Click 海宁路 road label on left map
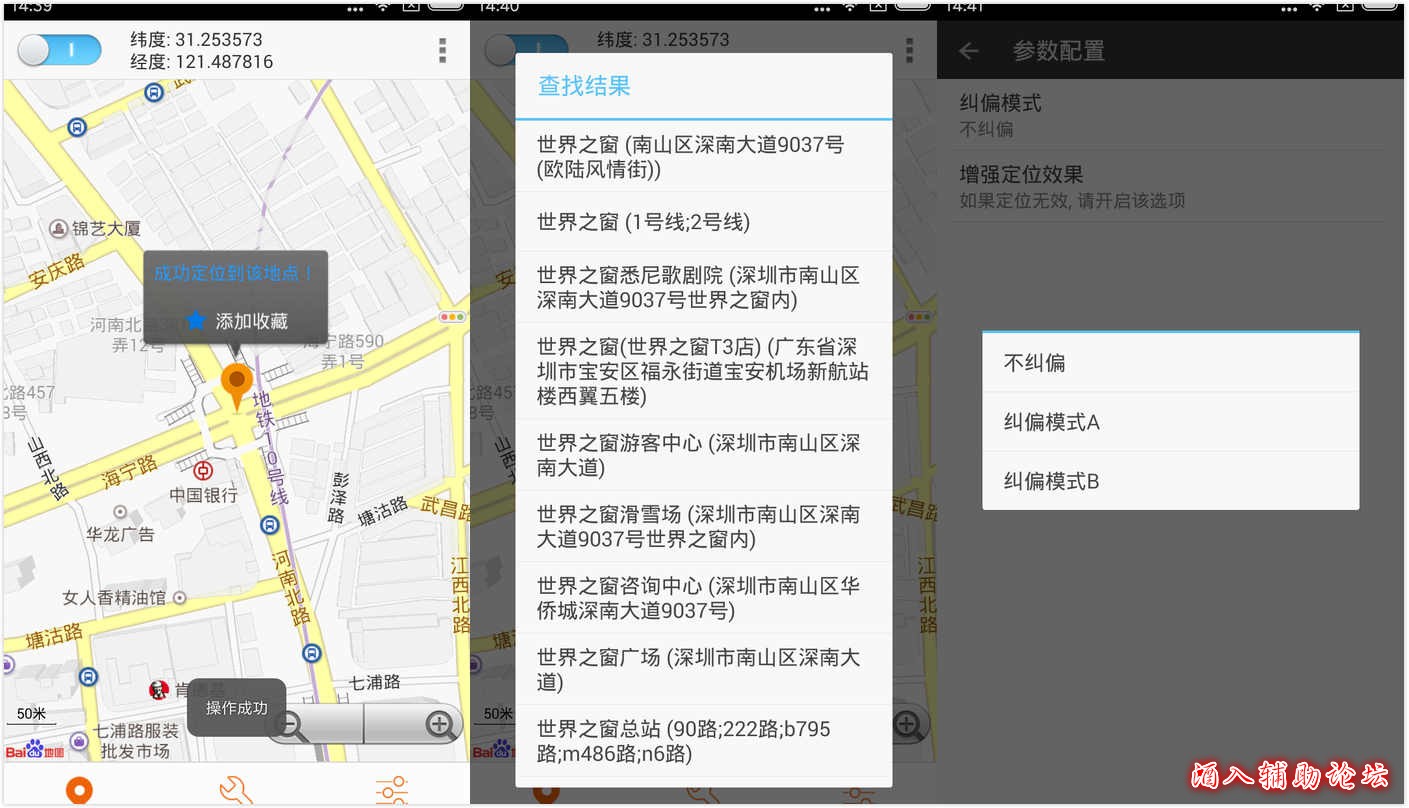1409x808 pixels. tap(128, 472)
